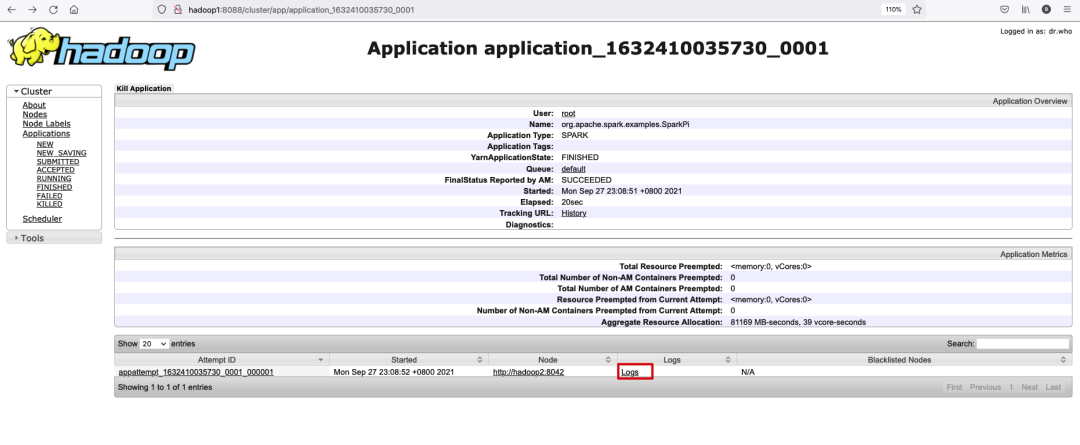
Task: Click page 1 in pagination
Action: tap(1011, 387)
